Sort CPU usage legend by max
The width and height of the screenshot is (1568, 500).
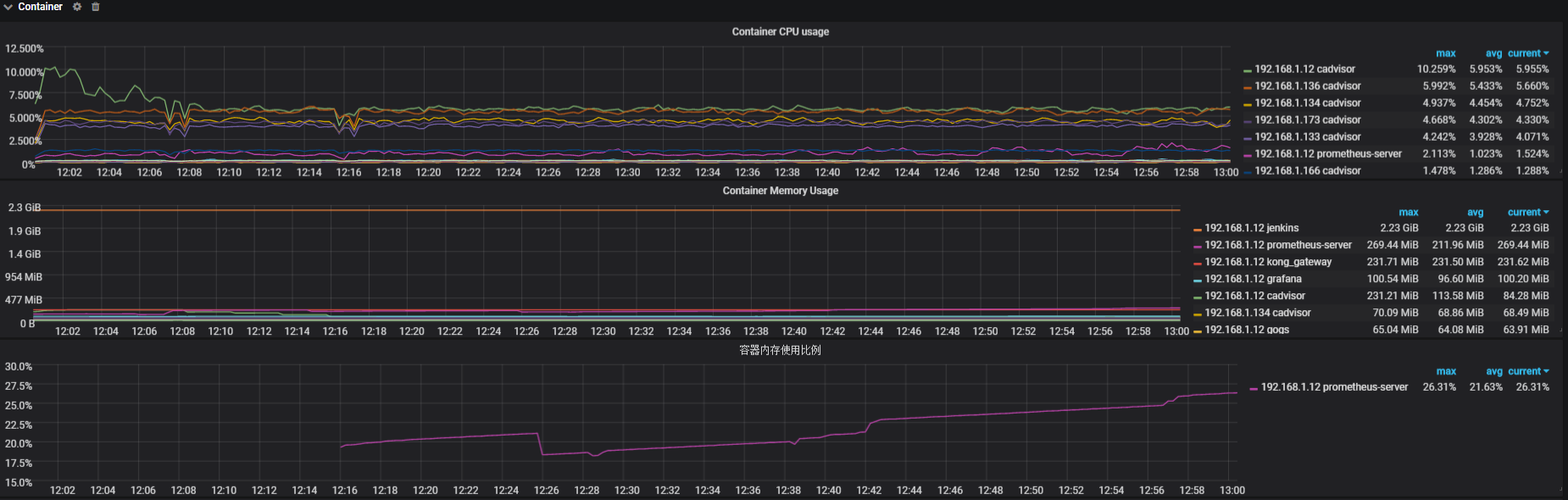1445,53
